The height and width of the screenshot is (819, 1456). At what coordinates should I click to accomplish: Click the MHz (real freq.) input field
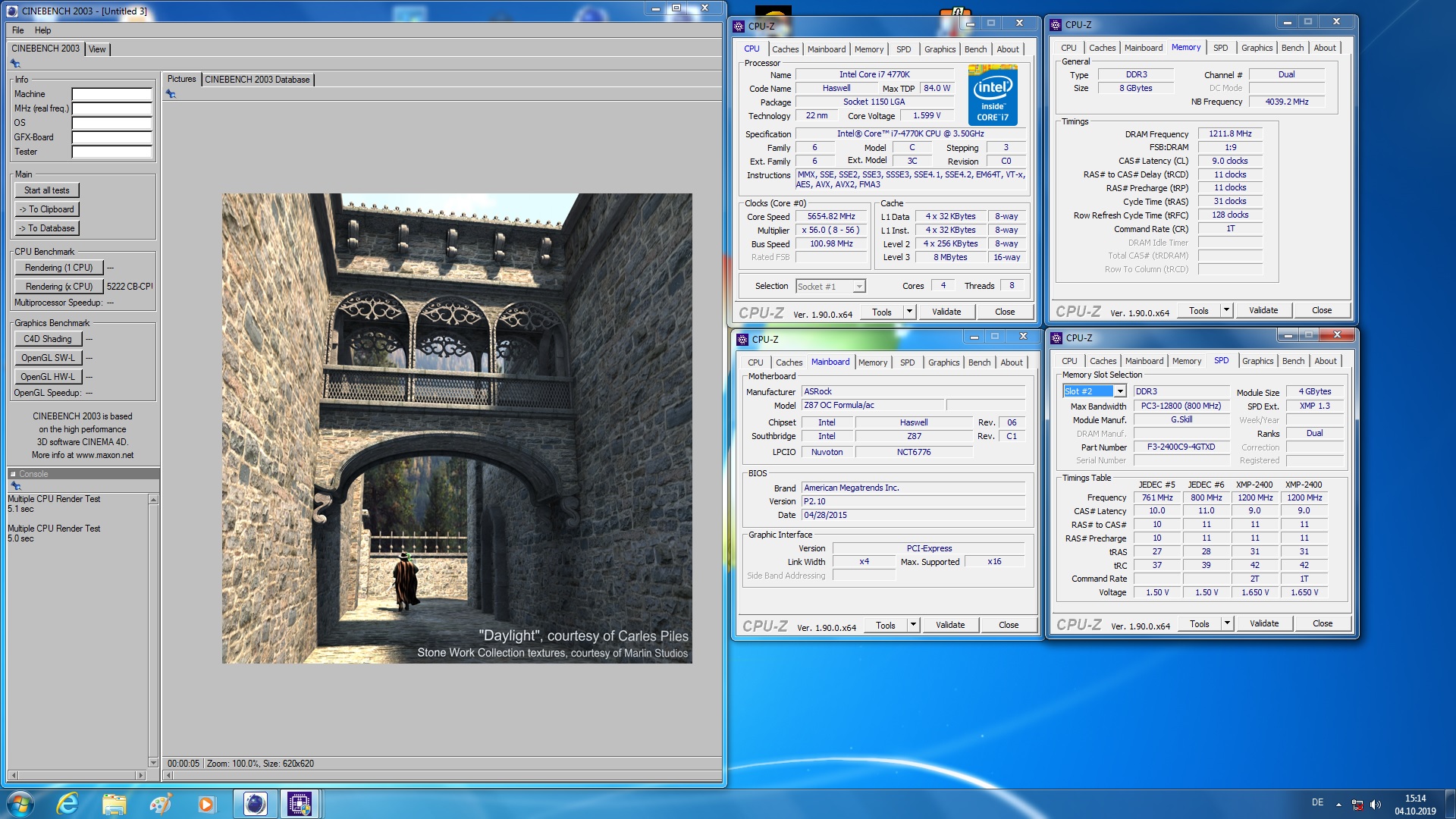coord(111,108)
